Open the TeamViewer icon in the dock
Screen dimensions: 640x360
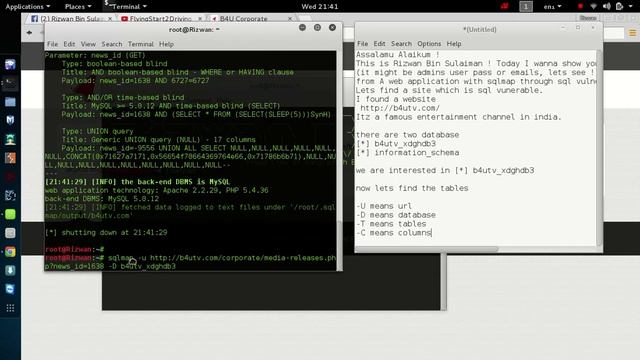click(x=10, y=289)
